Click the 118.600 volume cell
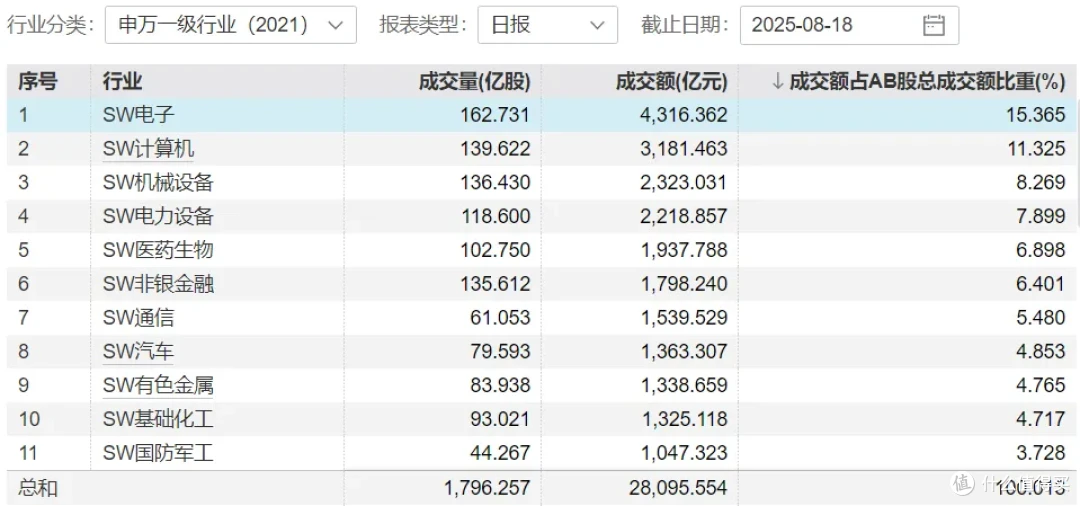 [495, 216]
